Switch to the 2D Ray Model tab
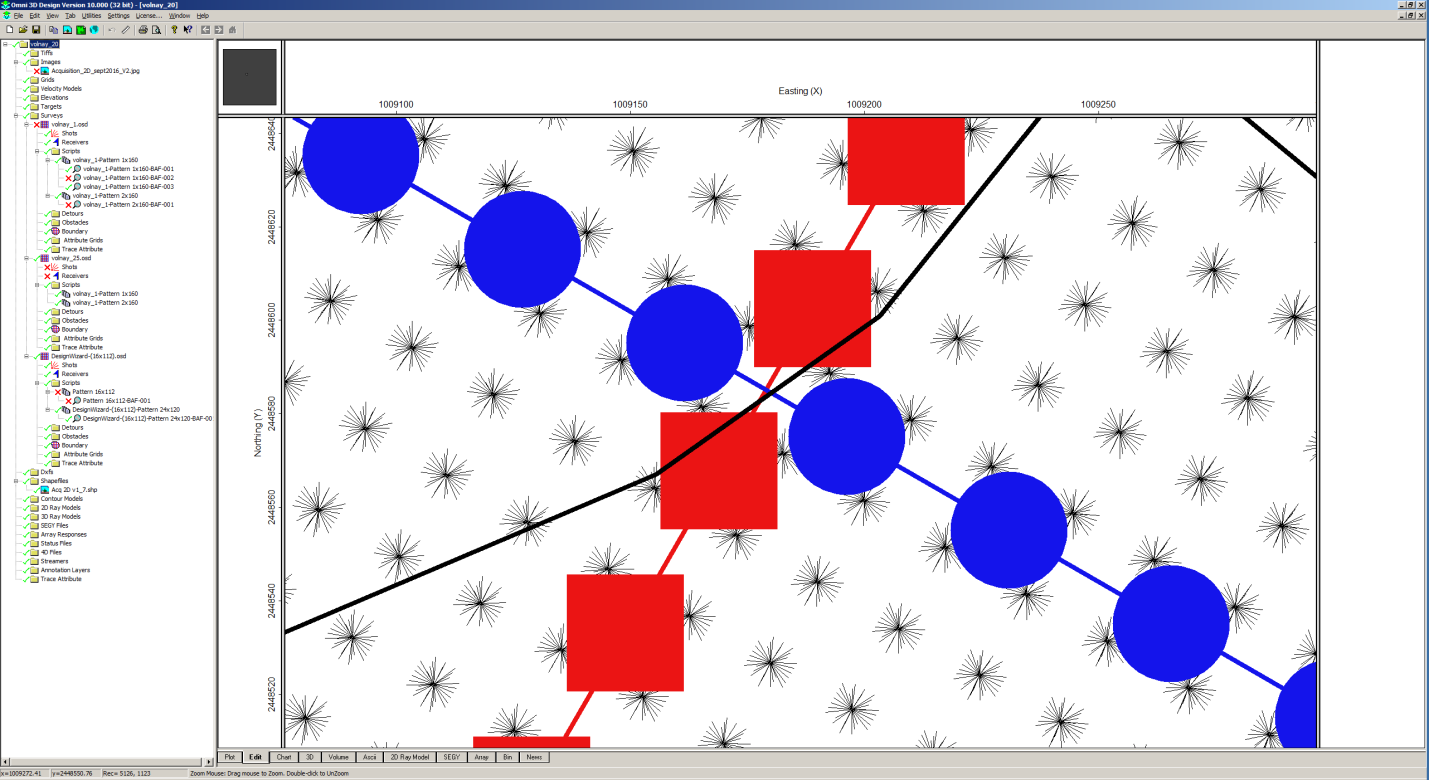The image size is (1429, 780). coord(410,758)
